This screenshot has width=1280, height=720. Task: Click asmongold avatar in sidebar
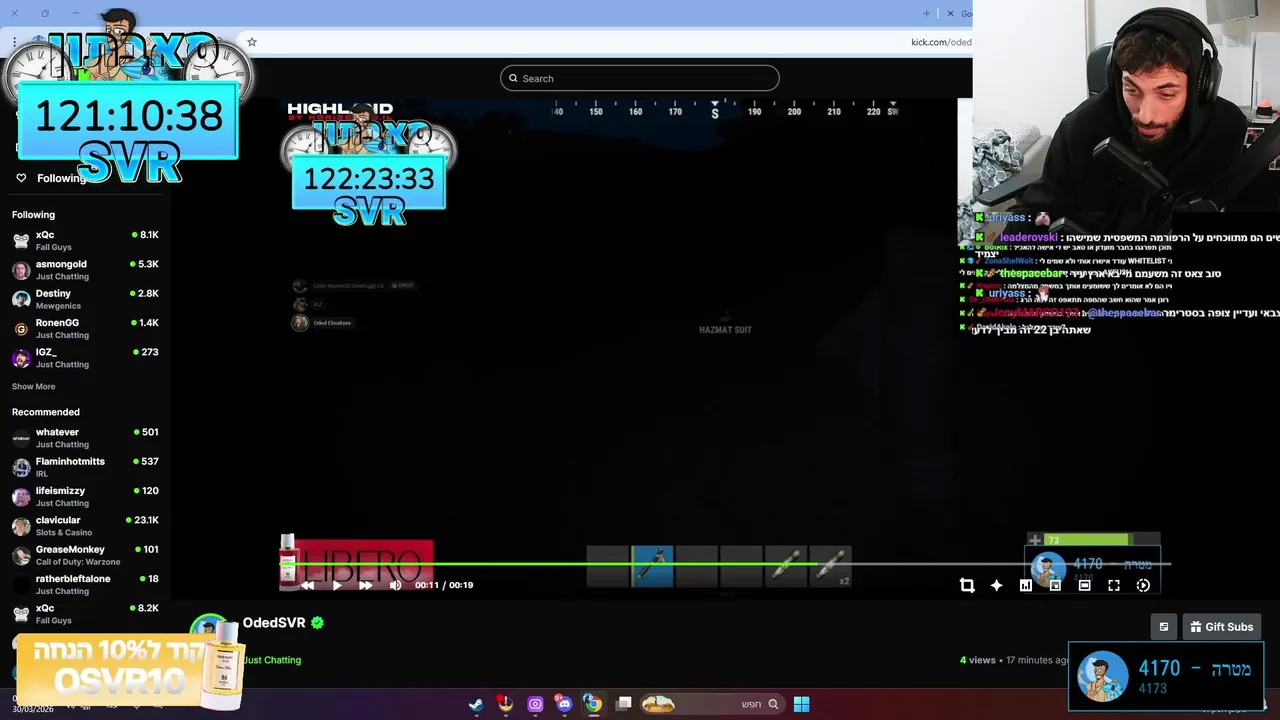tap(21, 270)
